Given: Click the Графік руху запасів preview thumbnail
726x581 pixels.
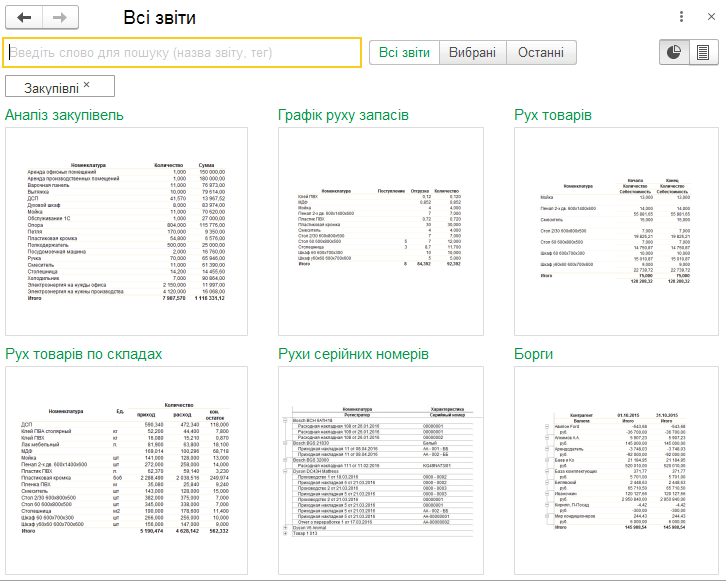Looking at the screenshot, I should [381, 231].
